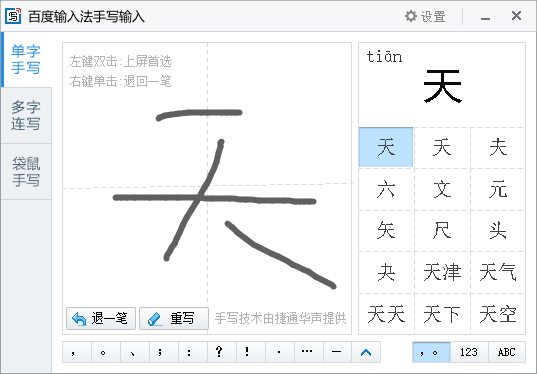Pick the word suggestion 天天
The height and width of the screenshot is (374, 537).
coord(386,314)
